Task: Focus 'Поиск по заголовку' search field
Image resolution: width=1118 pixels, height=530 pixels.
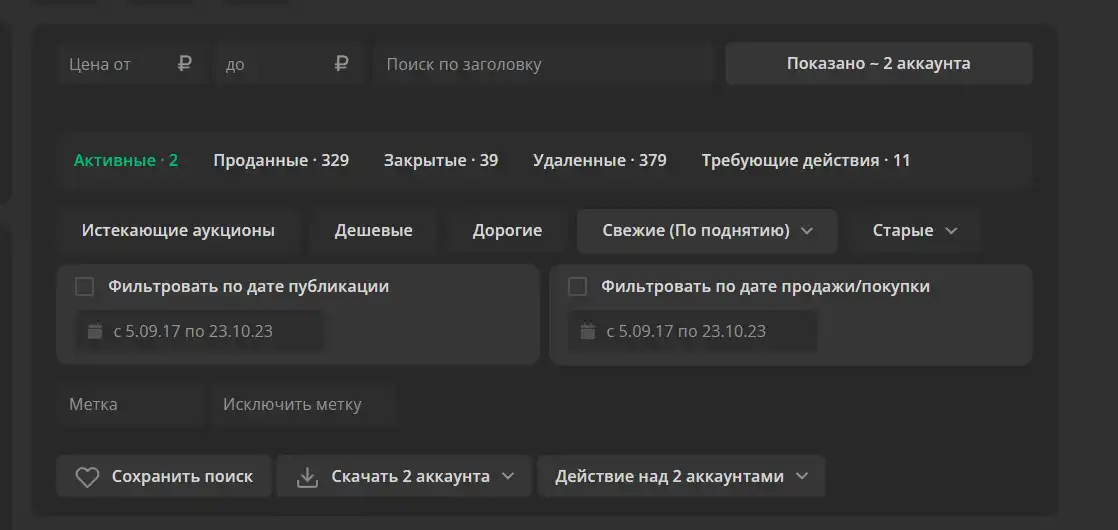Action: pos(543,64)
